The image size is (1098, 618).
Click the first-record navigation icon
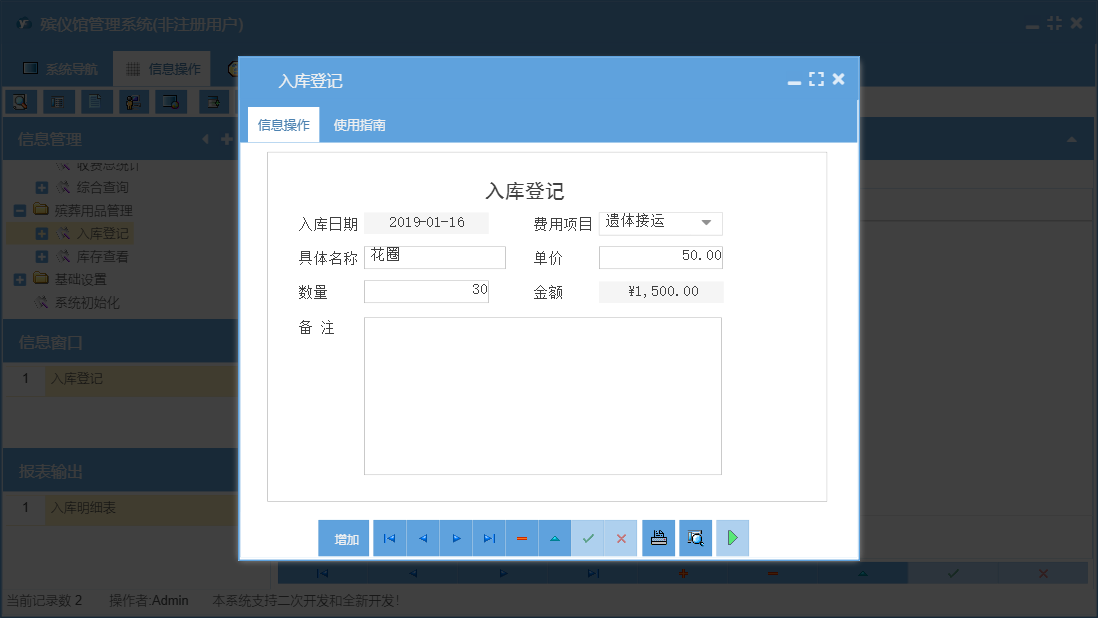point(390,538)
